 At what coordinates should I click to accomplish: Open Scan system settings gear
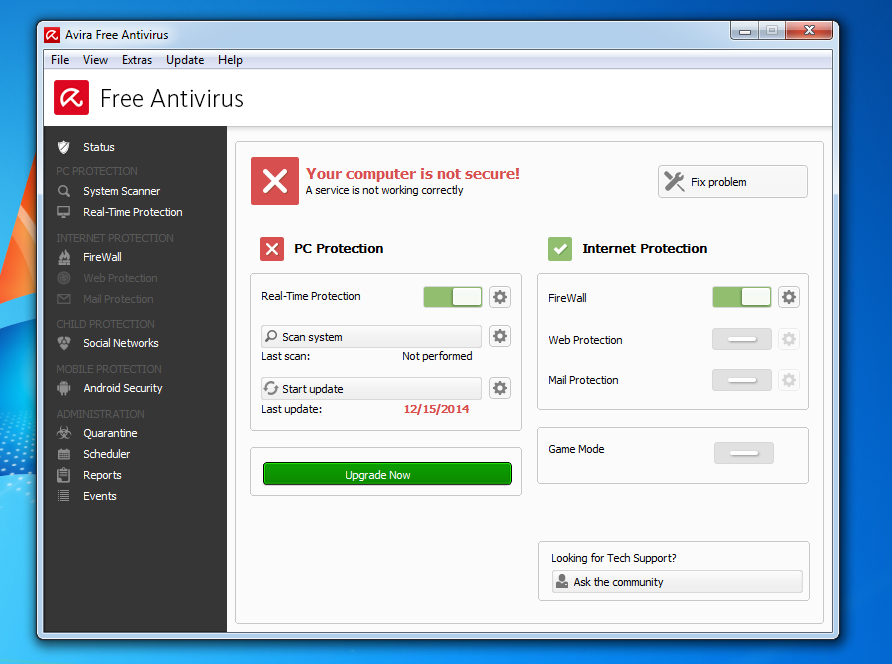499,336
